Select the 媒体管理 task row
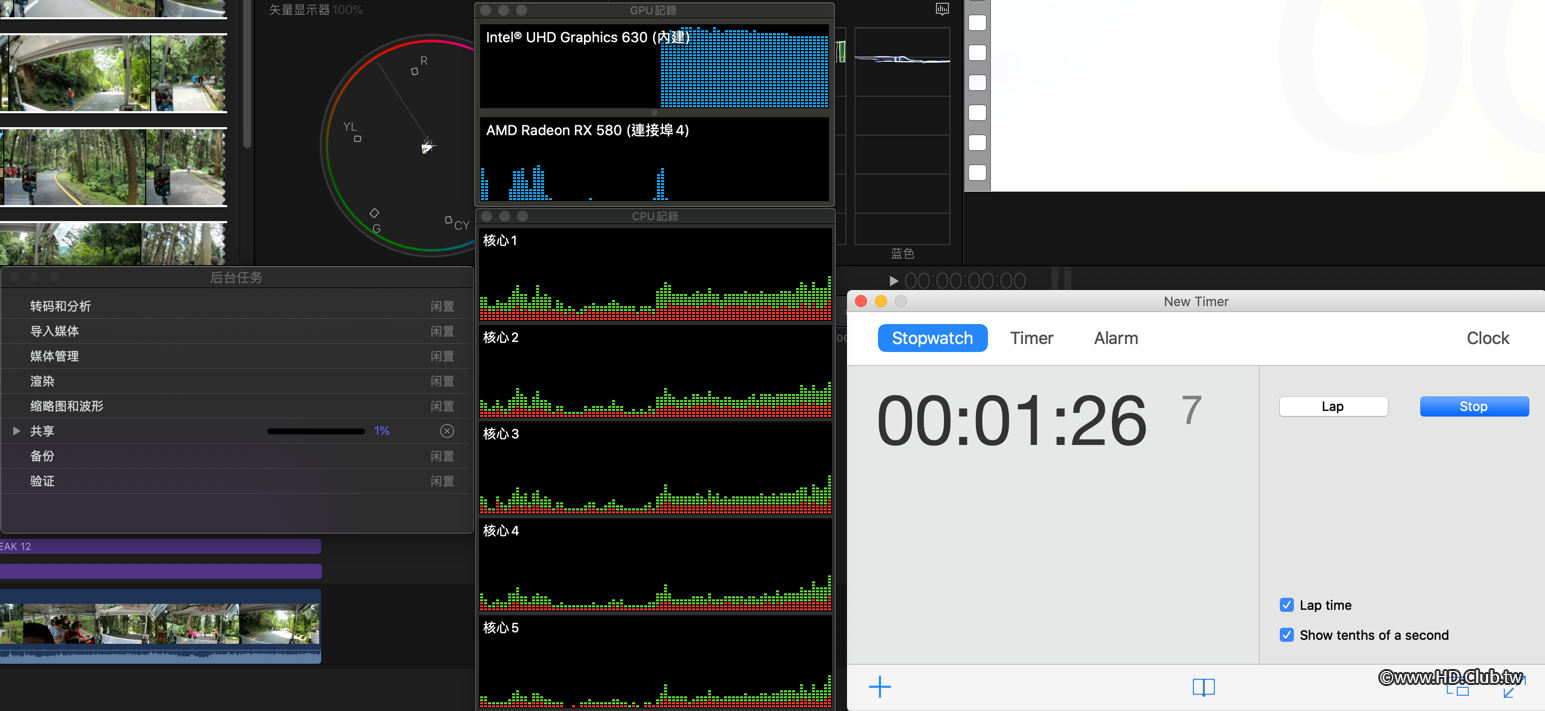The height and width of the screenshot is (711, 1545). tap(237, 356)
